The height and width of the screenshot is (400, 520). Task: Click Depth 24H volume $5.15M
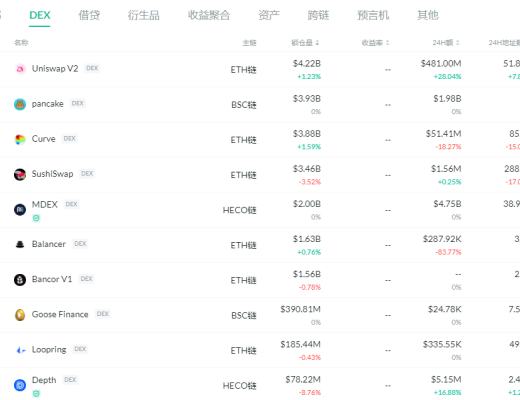(446, 380)
